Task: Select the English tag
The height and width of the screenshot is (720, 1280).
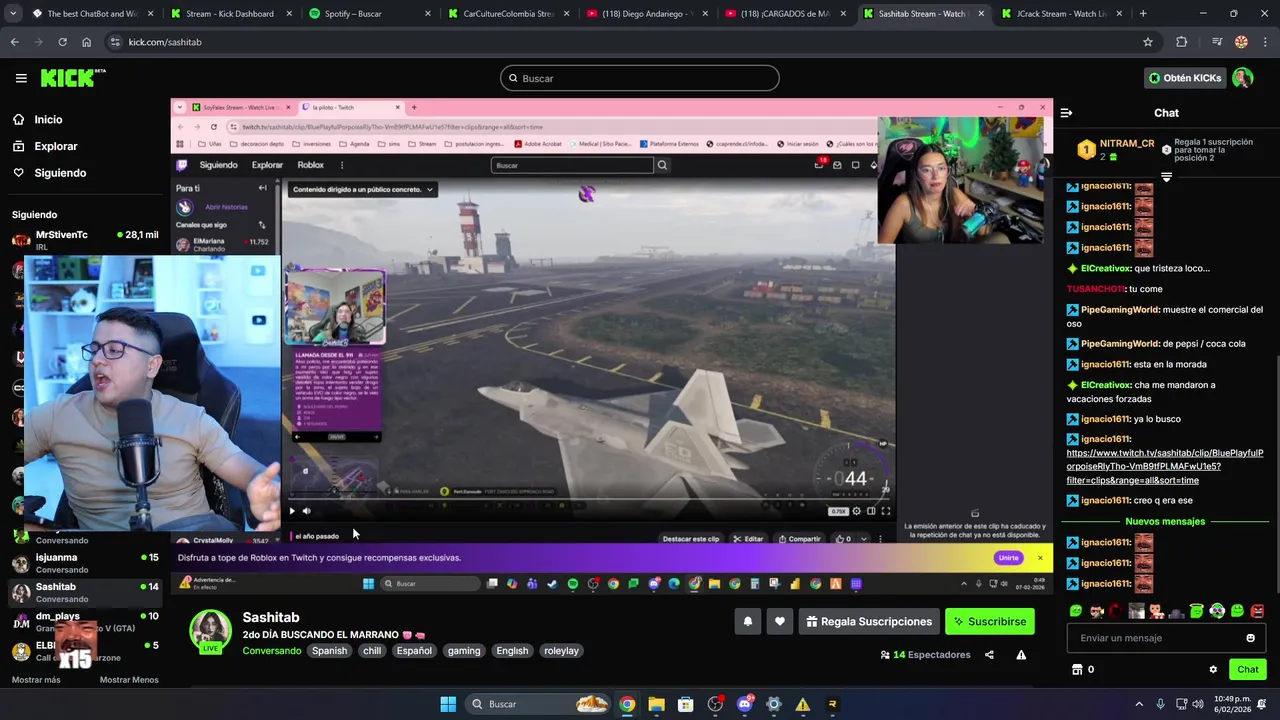Action: [512, 651]
